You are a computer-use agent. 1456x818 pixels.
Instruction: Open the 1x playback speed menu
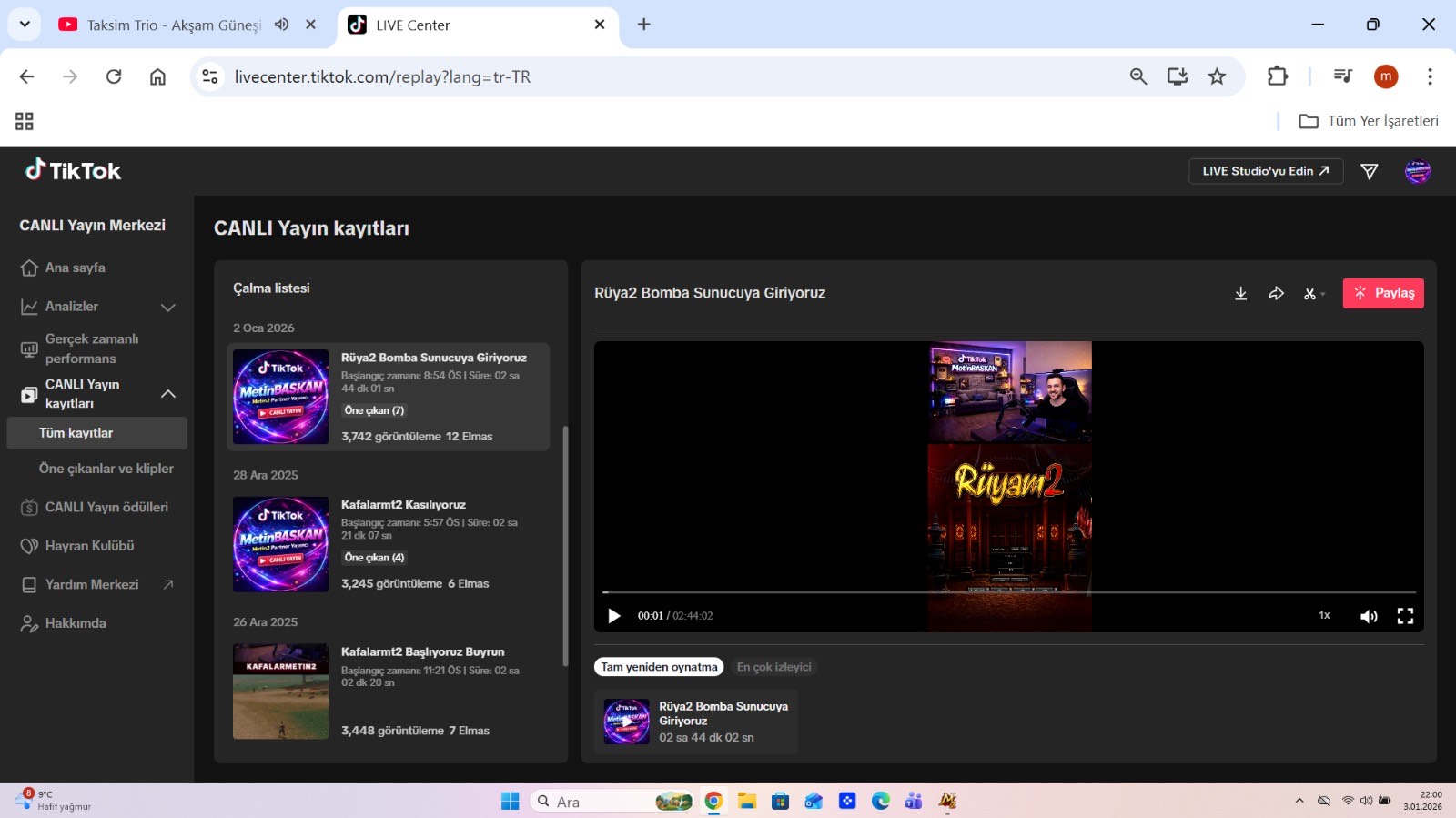coord(1324,616)
